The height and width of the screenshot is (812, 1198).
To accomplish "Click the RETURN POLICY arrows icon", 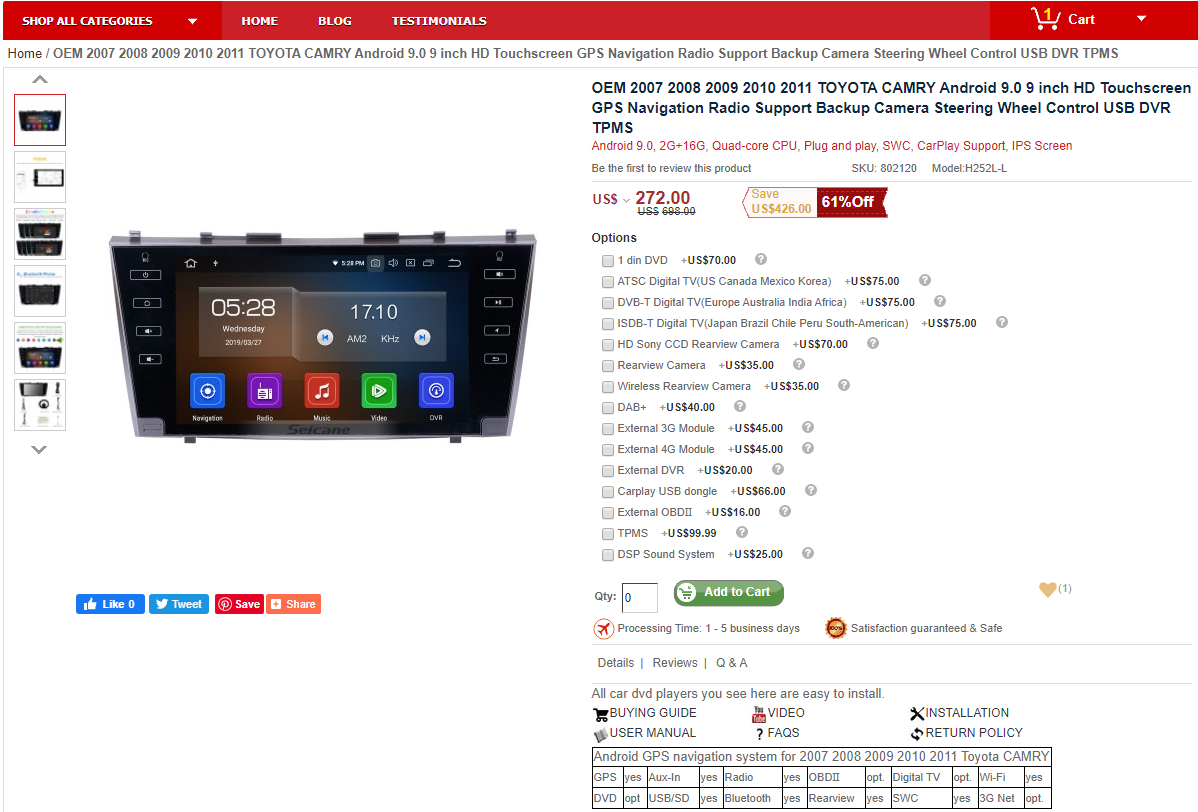I will pos(917,734).
